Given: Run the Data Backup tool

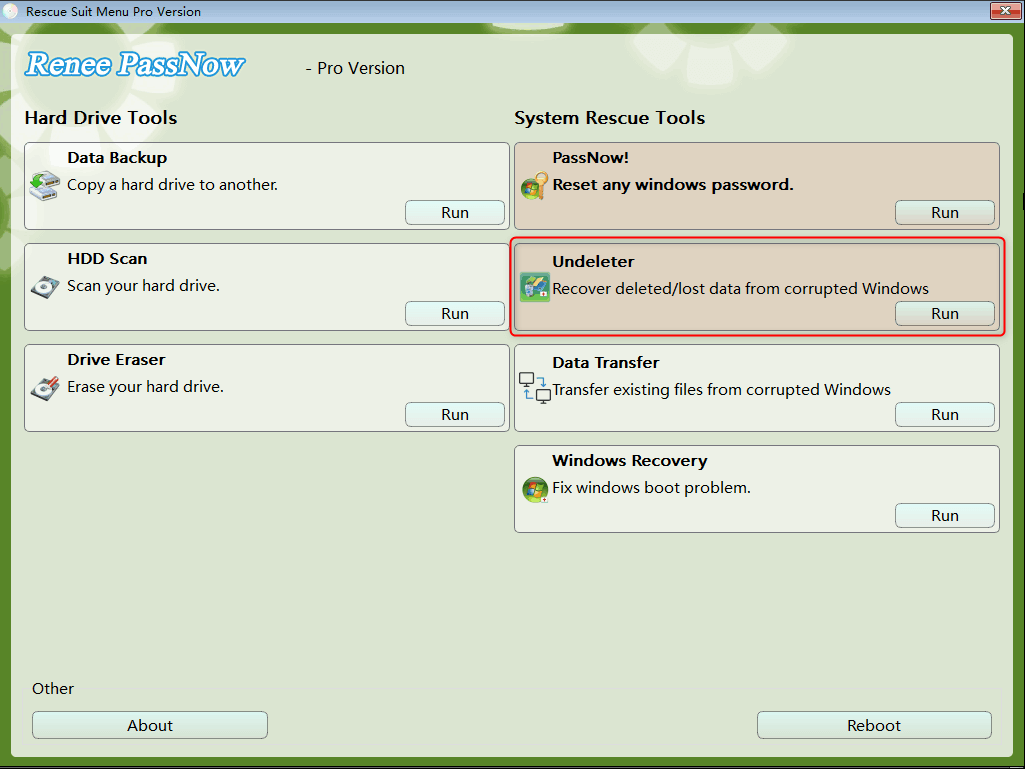Looking at the screenshot, I should point(454,213).
